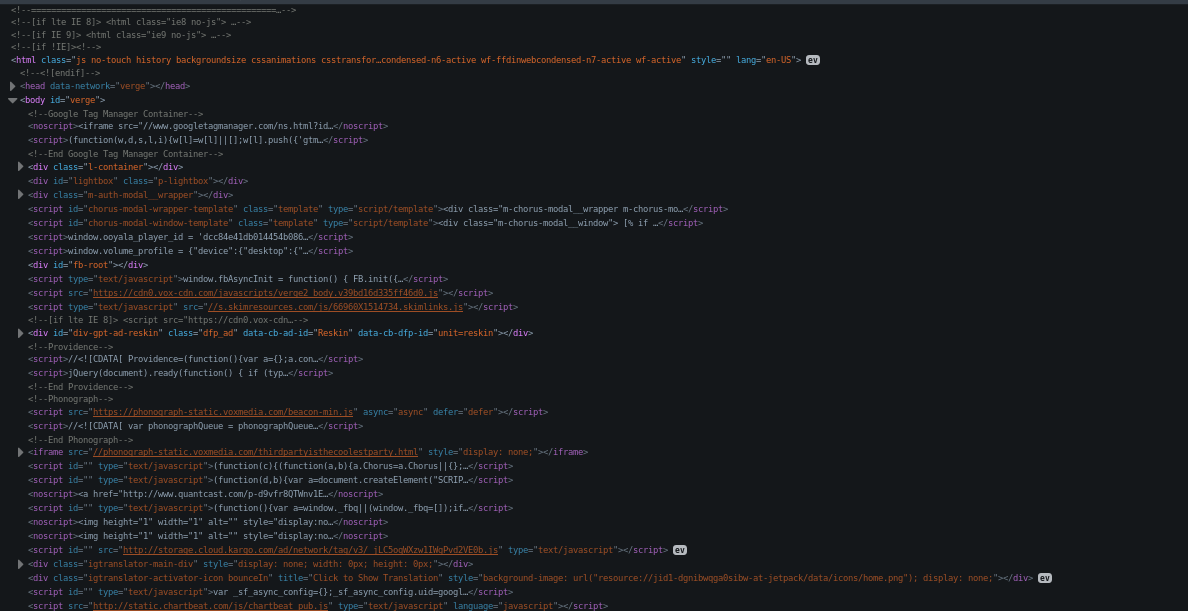Select the jQuery(document).ready script line
This screenshot has width=1188, height=611.
pyautogui.click(x=180, y=373)
